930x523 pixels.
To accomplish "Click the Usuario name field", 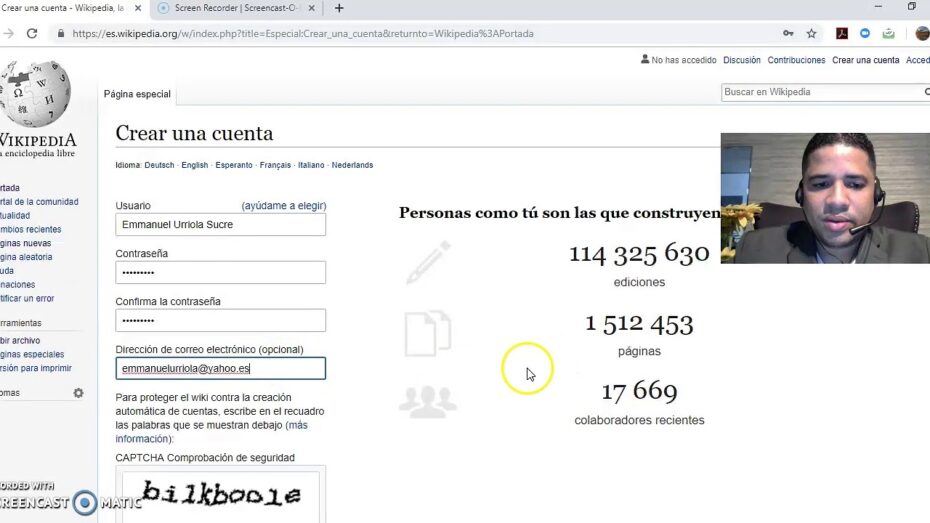I will click(221, 225).
